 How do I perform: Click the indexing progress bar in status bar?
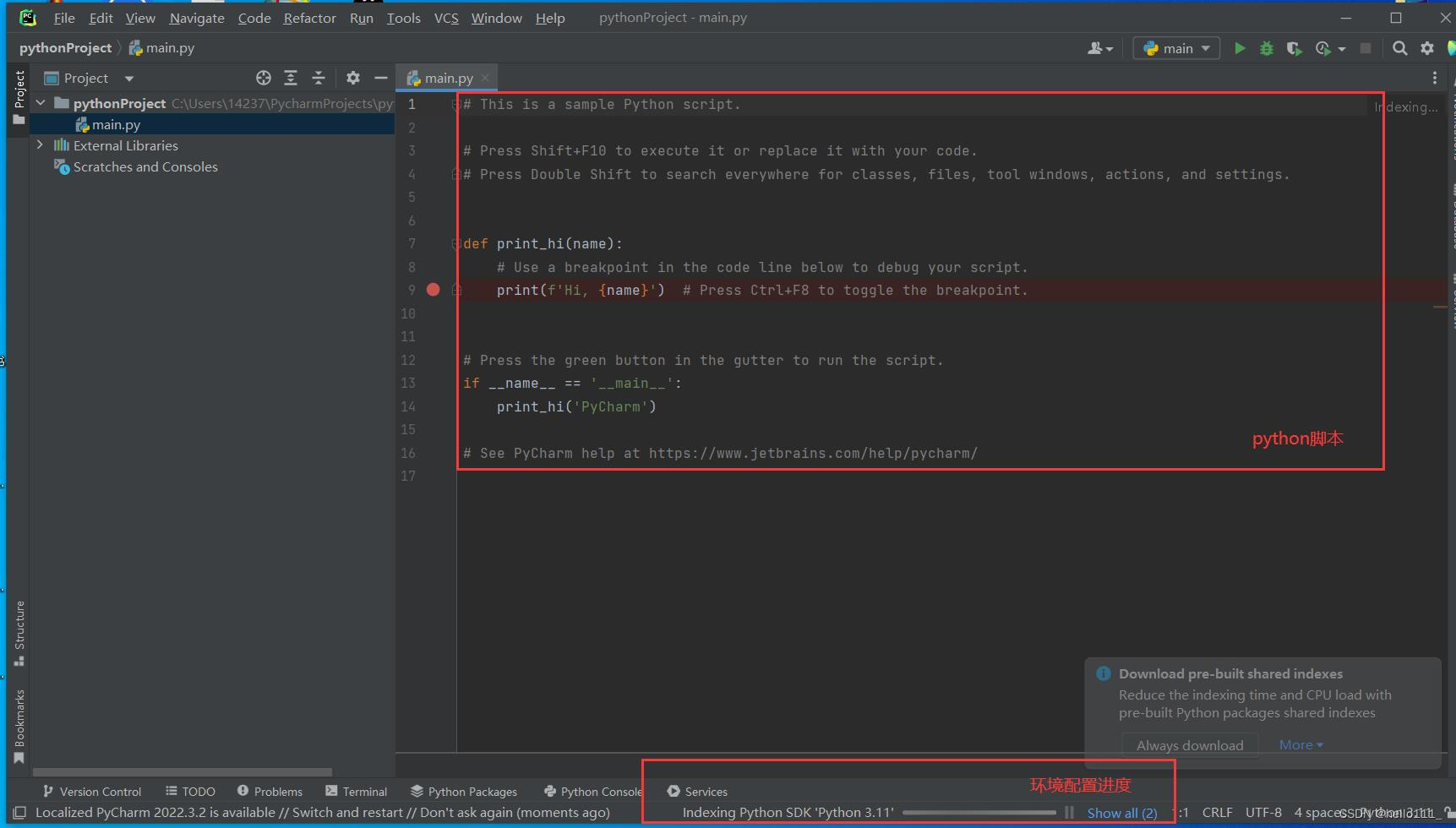coord(979,813)
